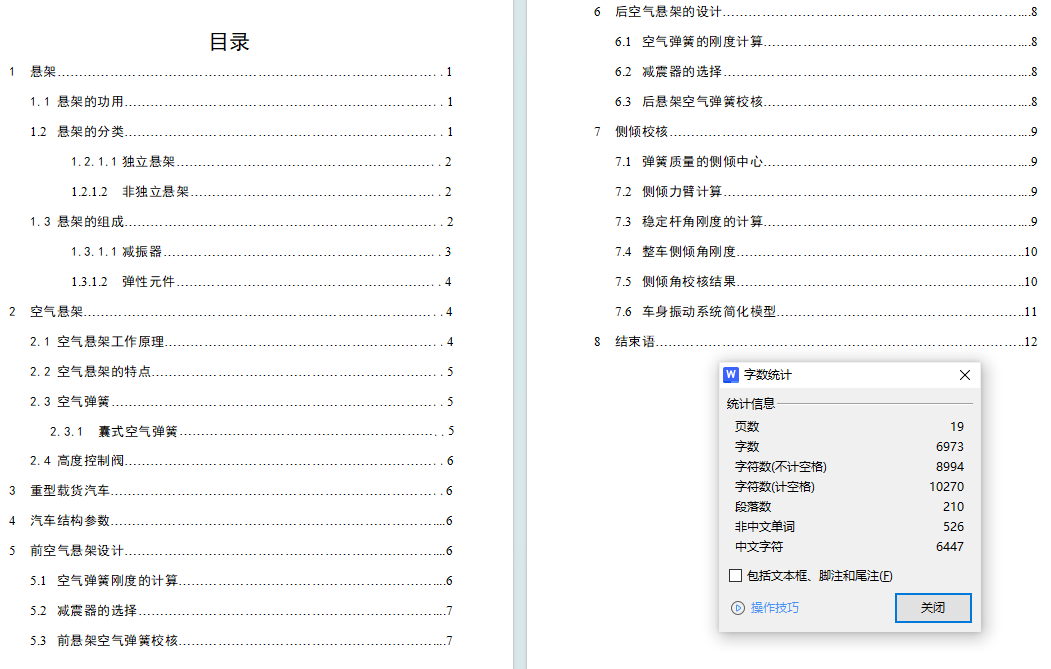This screenshot has width=1051, height=669.
Task: Open the 操作技巧 link
Action: pos(774,607)
